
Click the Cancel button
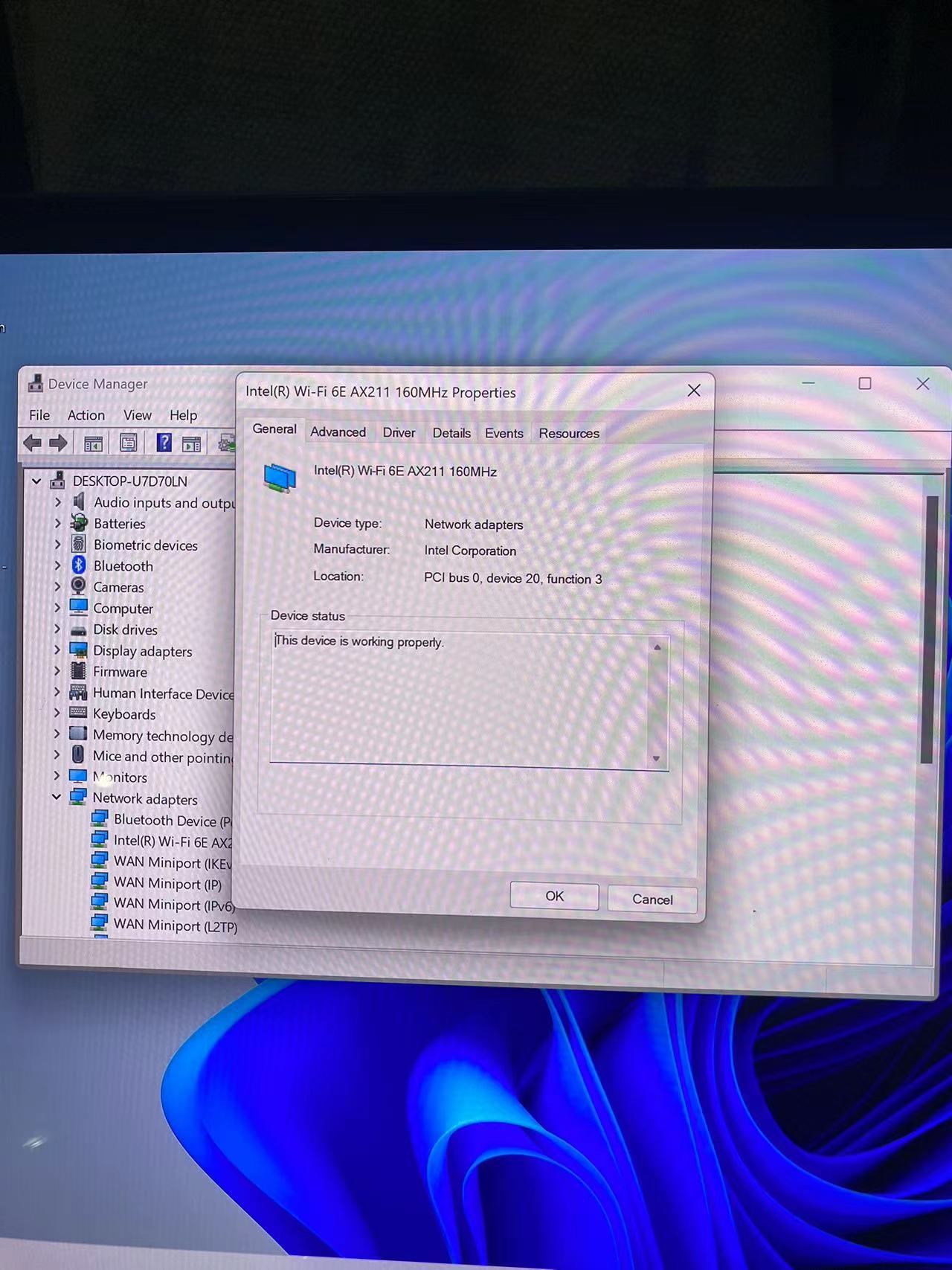pos(652,899)
